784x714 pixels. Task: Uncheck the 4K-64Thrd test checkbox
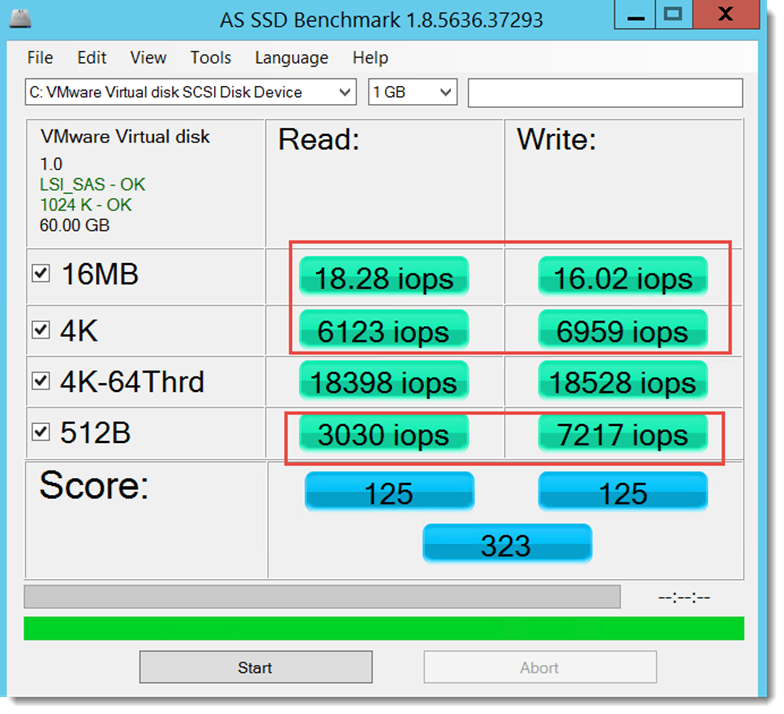(40, 381)
